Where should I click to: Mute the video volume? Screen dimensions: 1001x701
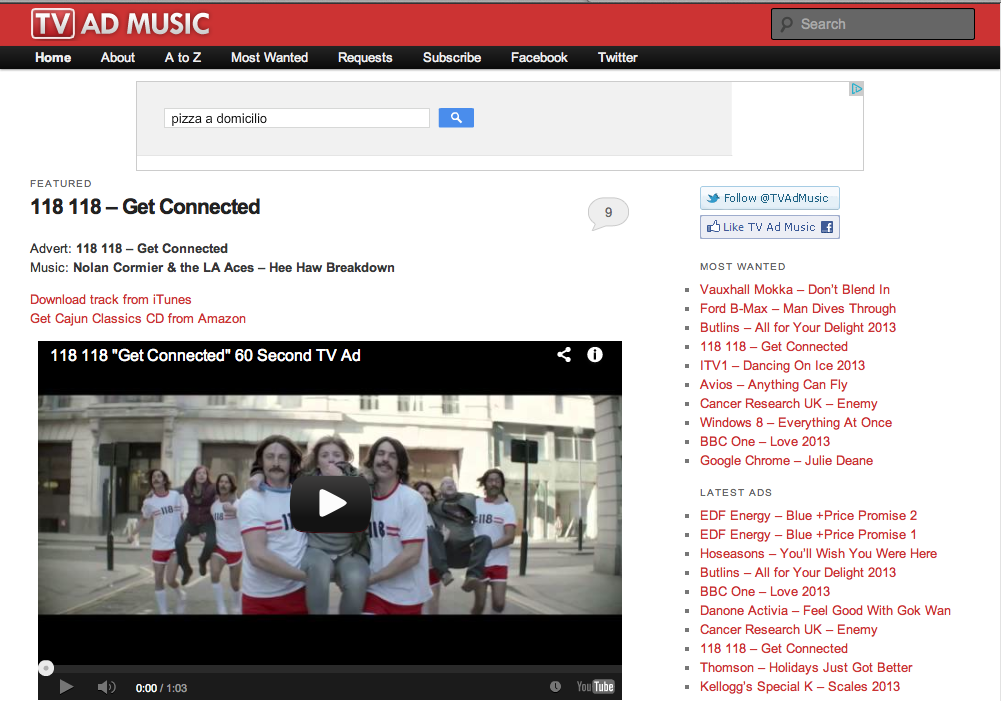[104, 687]
